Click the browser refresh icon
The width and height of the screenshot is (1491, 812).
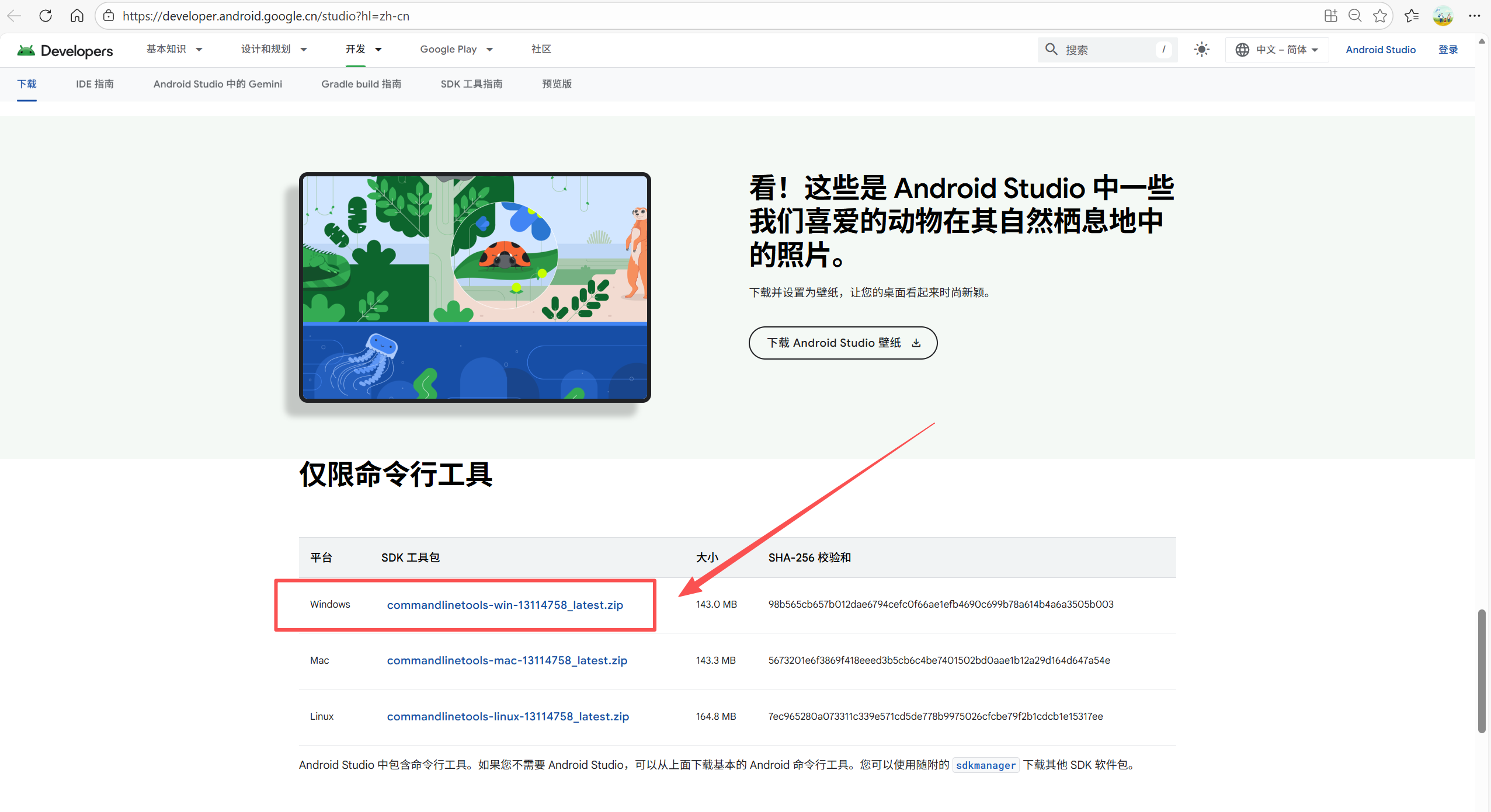tap(46, 16)
